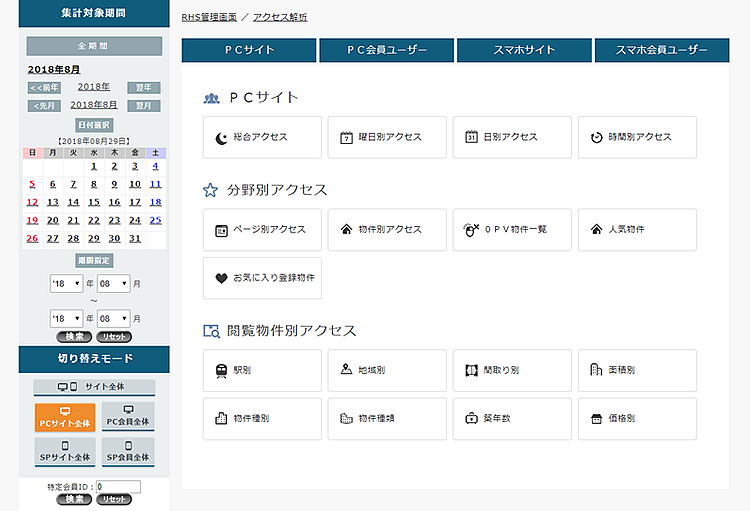The height and width of the screenshot is (511, 750).
Task: Go to previous year with <<前年
Action: click(44, 88)
